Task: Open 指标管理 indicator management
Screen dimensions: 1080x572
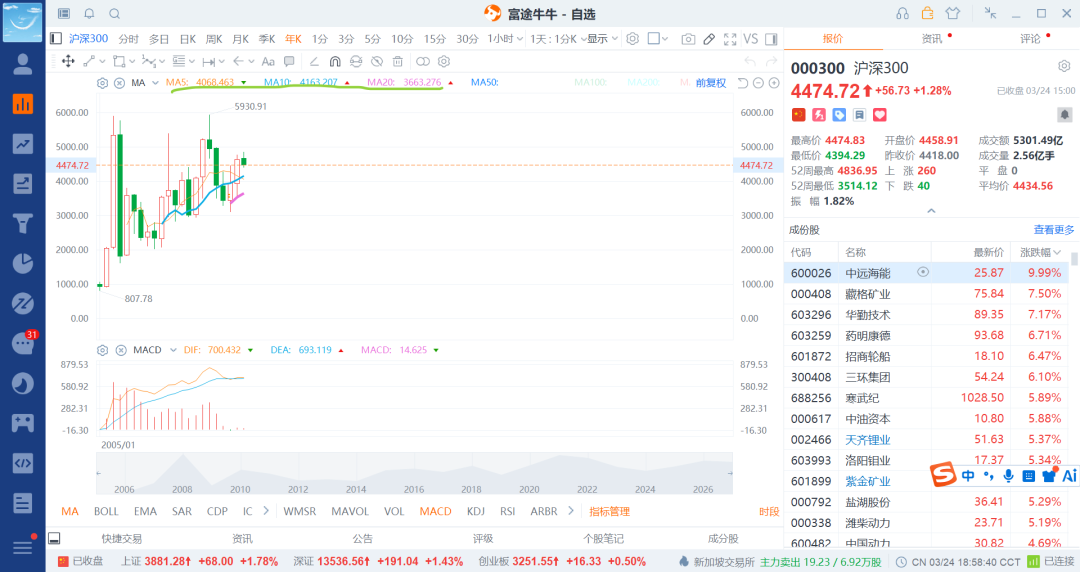Action: click(610, 511)
